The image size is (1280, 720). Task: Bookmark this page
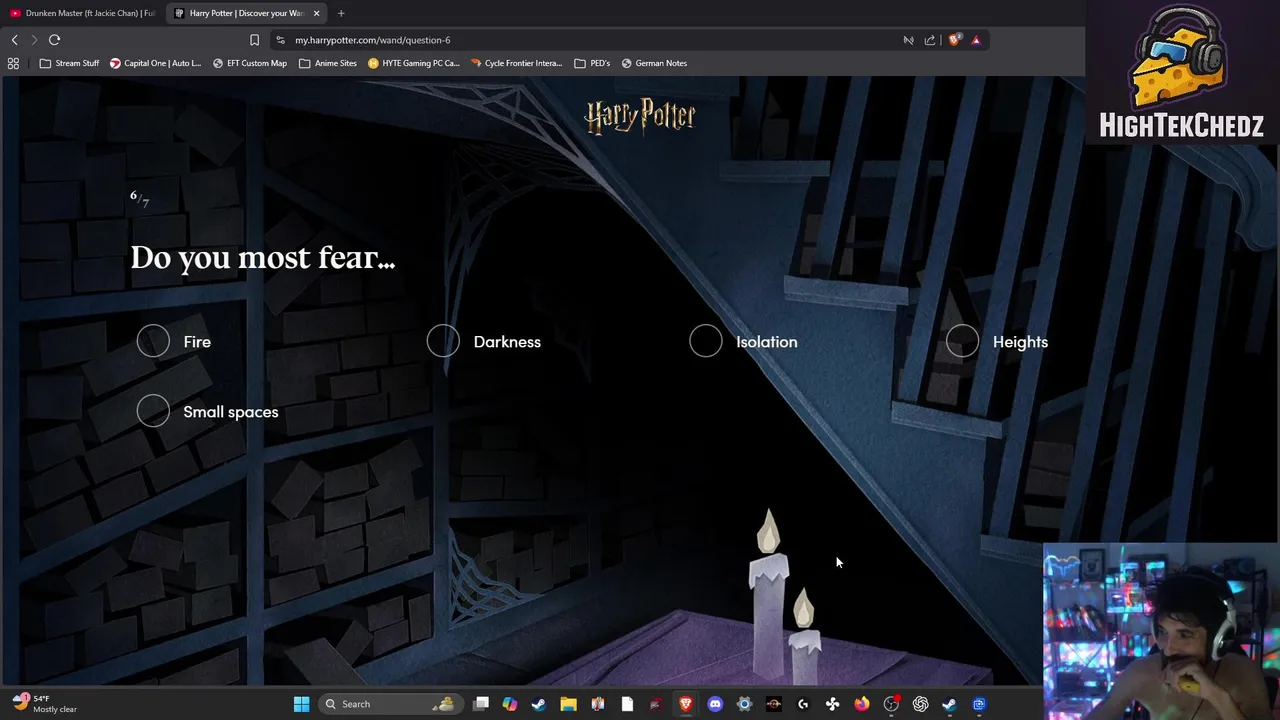point(254,40)
